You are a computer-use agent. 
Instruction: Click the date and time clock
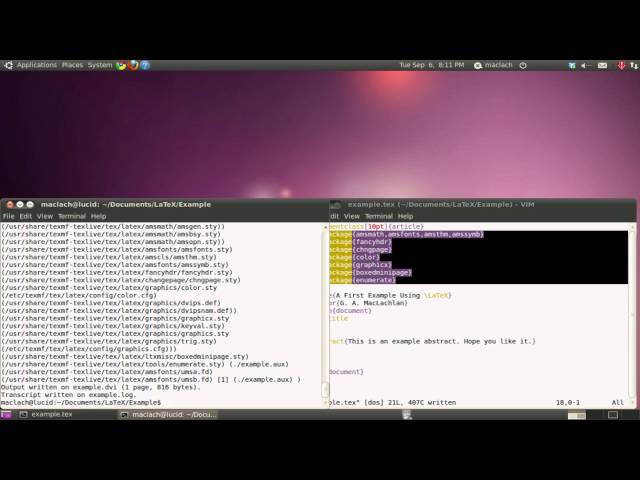pyautogui.click(x=432, y=65)
